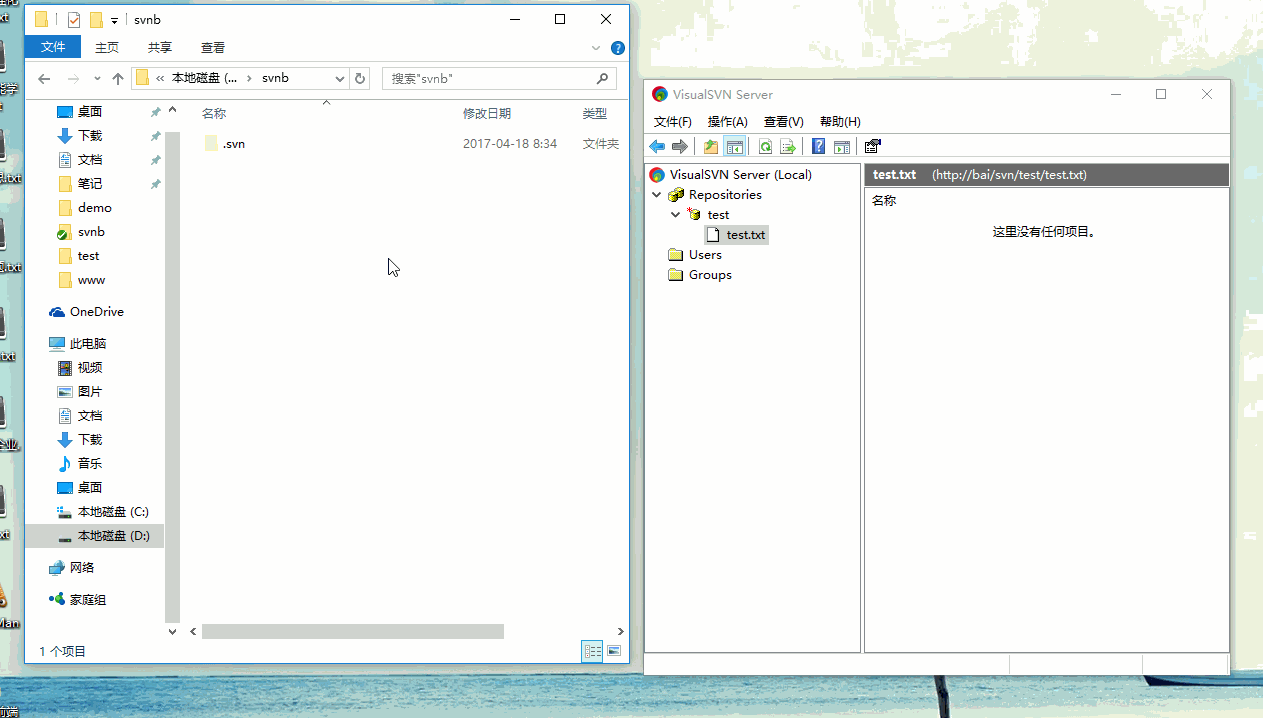Collapse Repositories node in VisualSVN tree

point(657,195)
